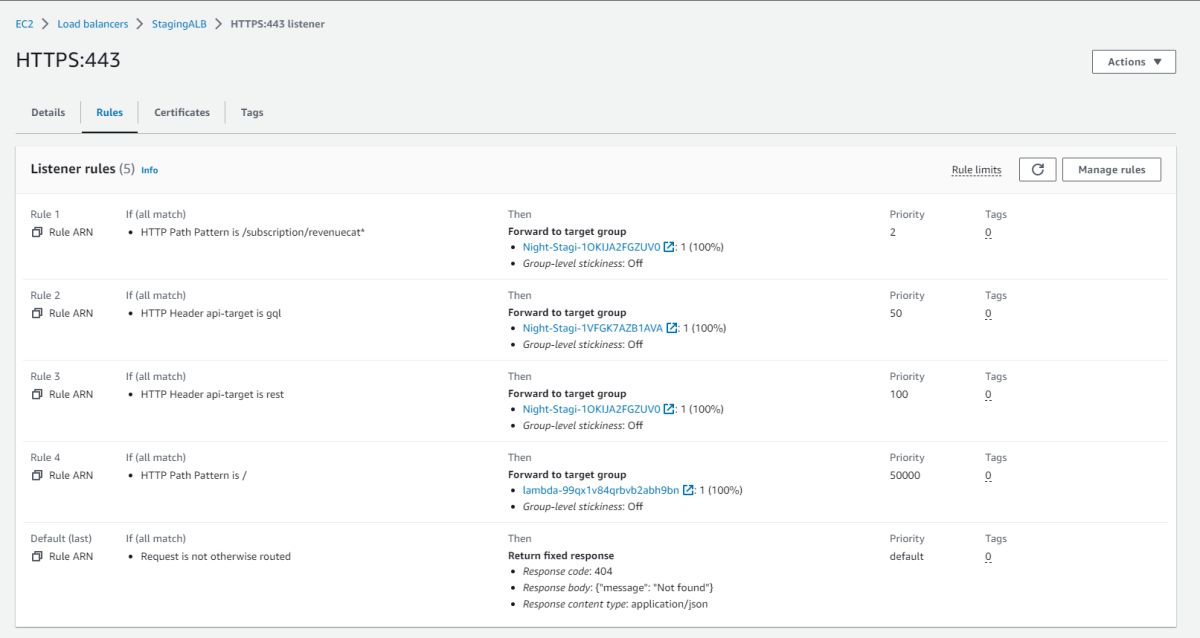Copy the Rule 1 ARN icon
This screenshot has height=638, width=1200.
(37, 232)
